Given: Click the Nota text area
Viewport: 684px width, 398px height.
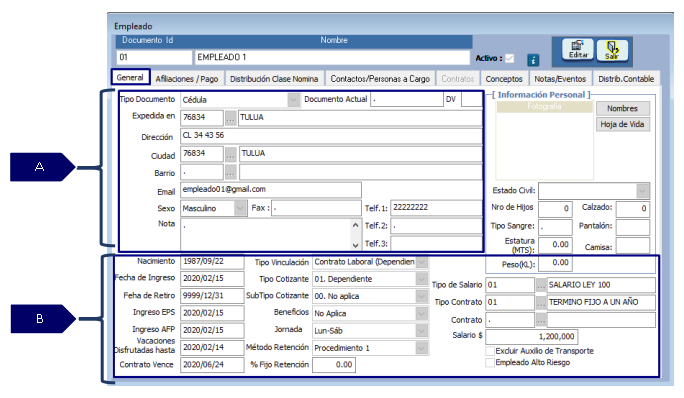Looking at the screenshot, I should click(265, 235).
